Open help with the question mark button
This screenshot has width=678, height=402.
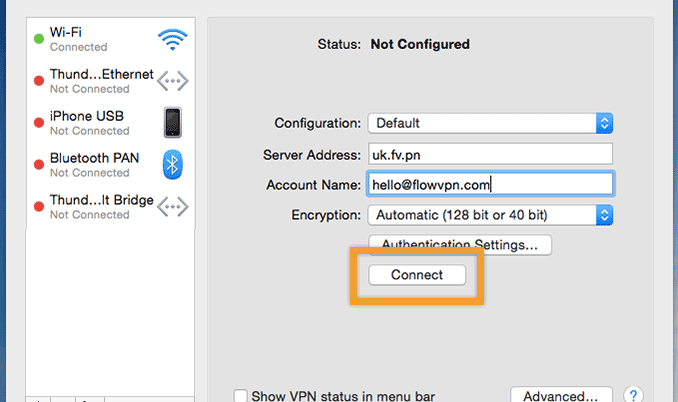[x=634, y=395]
